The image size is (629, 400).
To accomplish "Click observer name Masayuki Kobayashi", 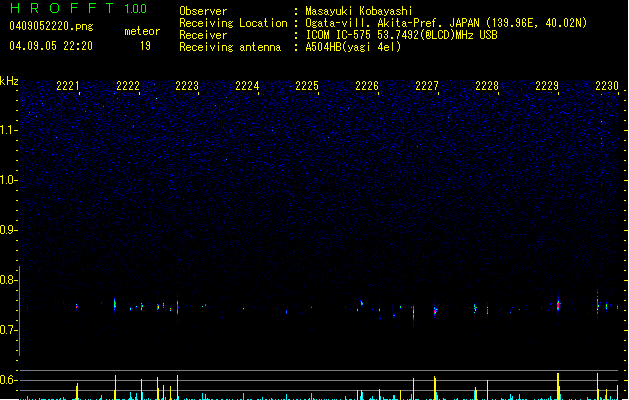I will click(358, 11).
